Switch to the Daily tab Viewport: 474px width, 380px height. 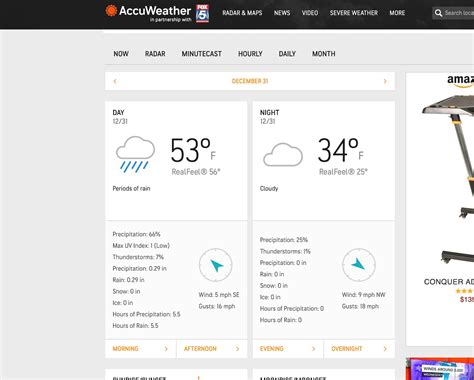pyautogui.click(x=287, y=54)
